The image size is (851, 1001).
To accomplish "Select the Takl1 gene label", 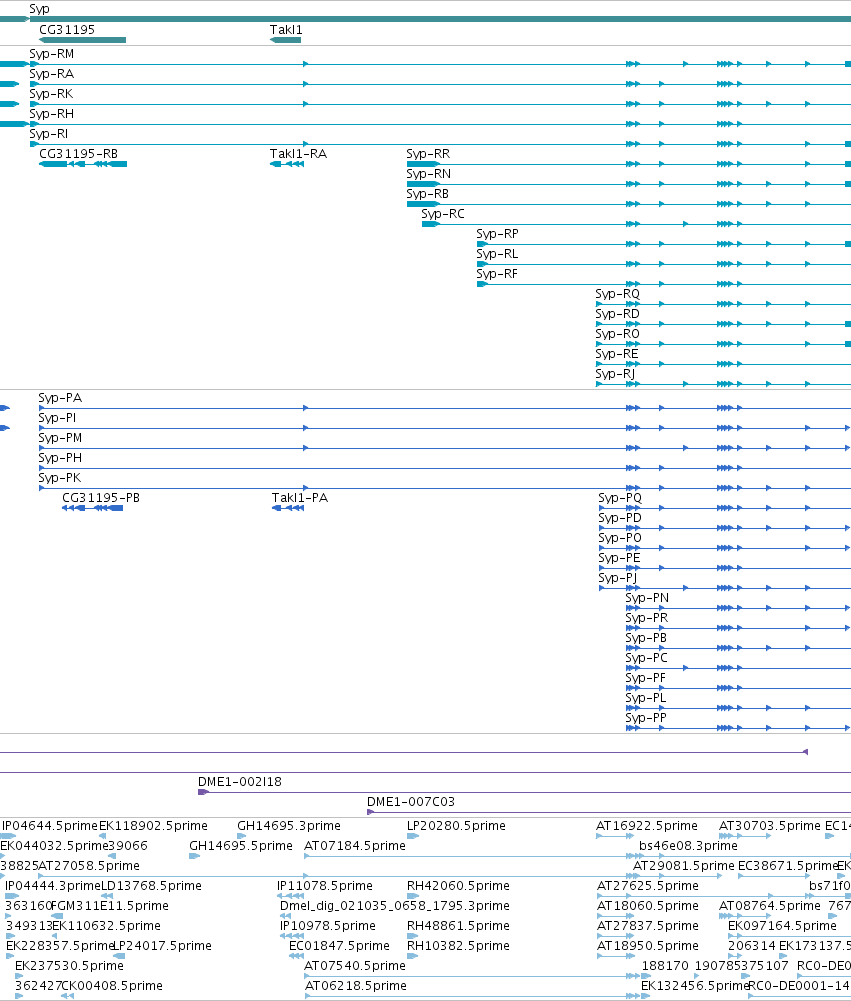I will coord(286,30).
